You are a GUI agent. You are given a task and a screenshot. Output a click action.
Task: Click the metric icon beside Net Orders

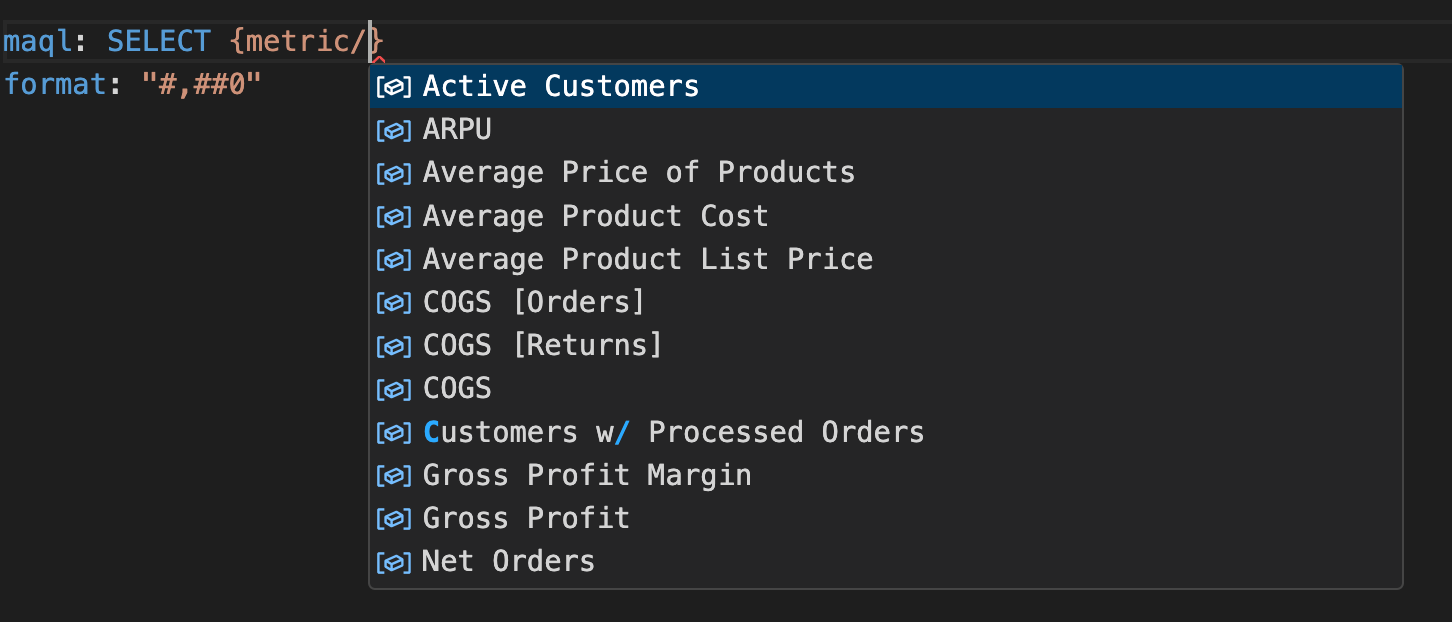pyautogui.click(x=394, y=561)
